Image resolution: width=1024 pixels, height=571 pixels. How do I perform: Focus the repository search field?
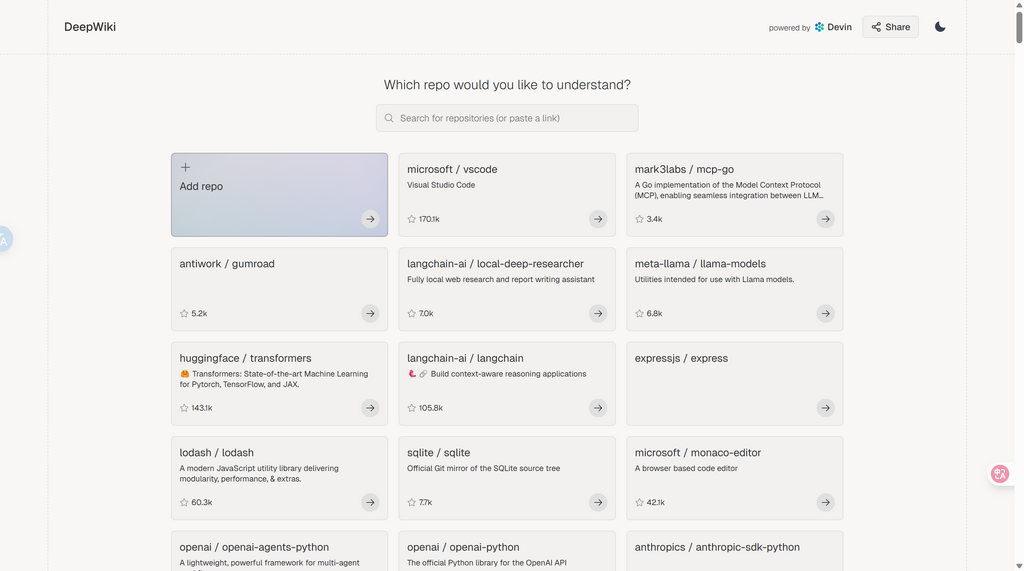click(507, 118)
